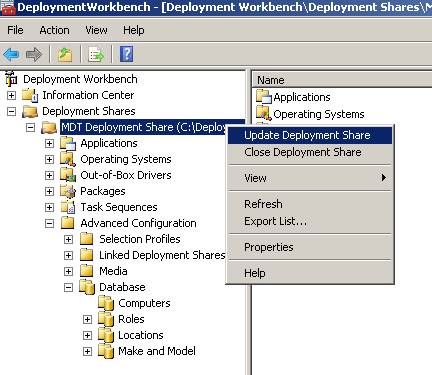Expand the Make and Model node
The height and width of the screenshot is (375, 432).
(87, 351)
